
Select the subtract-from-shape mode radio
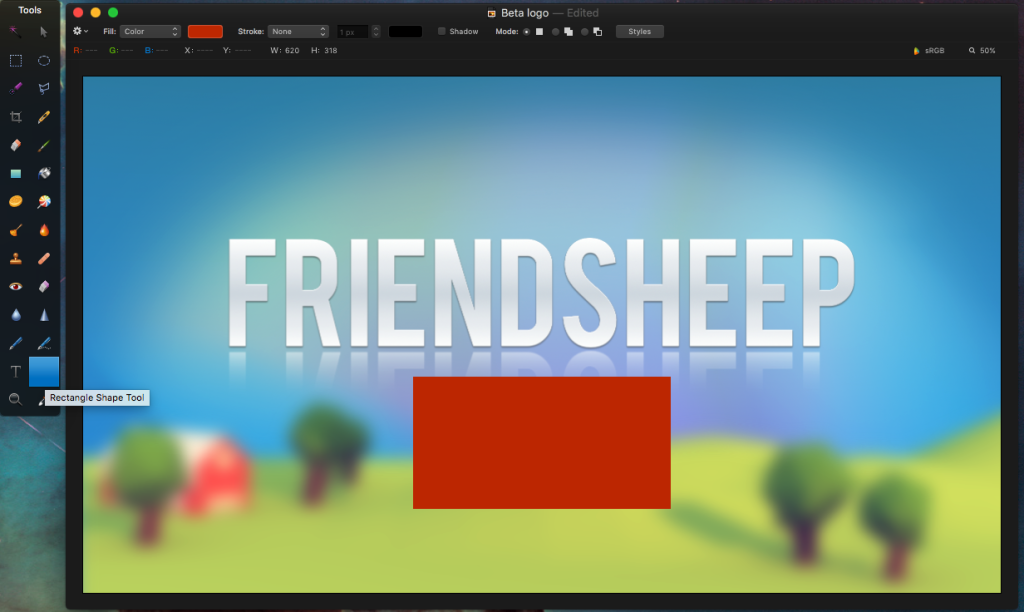(584, 31)
